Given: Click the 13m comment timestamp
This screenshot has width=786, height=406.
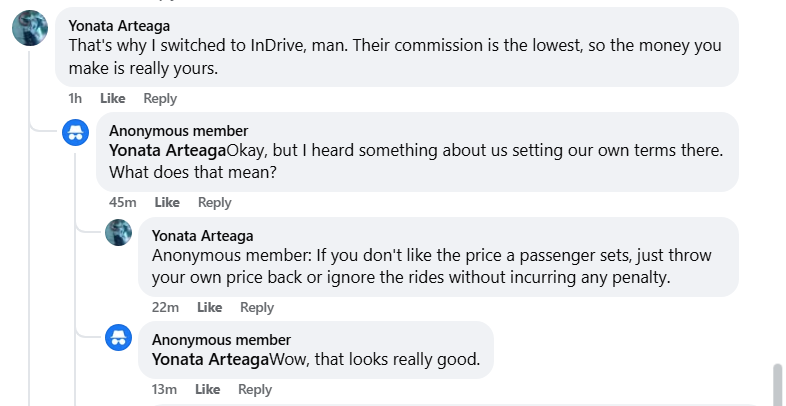Looking at the screenshot, I should point(164,389).
